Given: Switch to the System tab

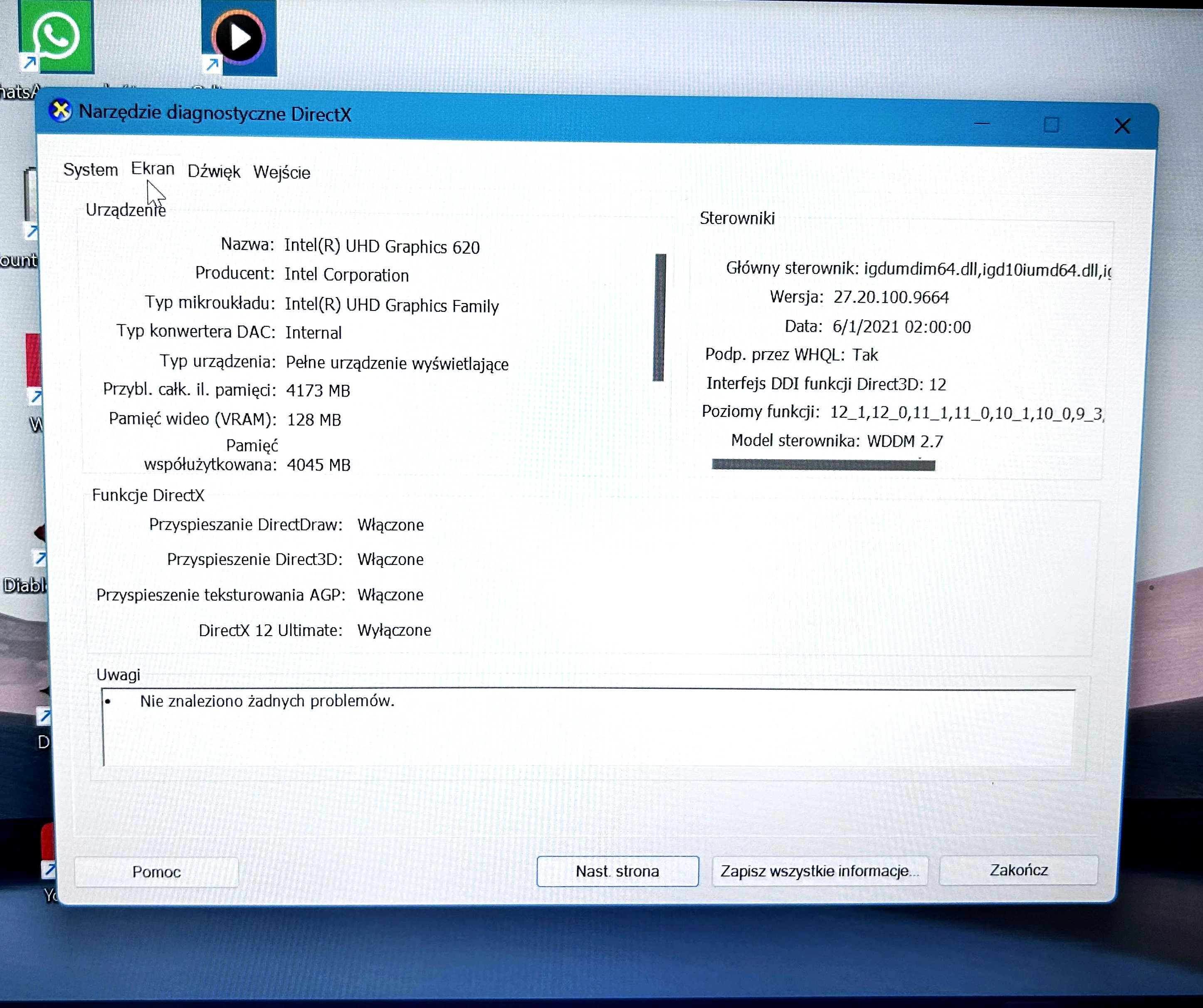Looking at the screenshot, I should (x=91, y=170).
